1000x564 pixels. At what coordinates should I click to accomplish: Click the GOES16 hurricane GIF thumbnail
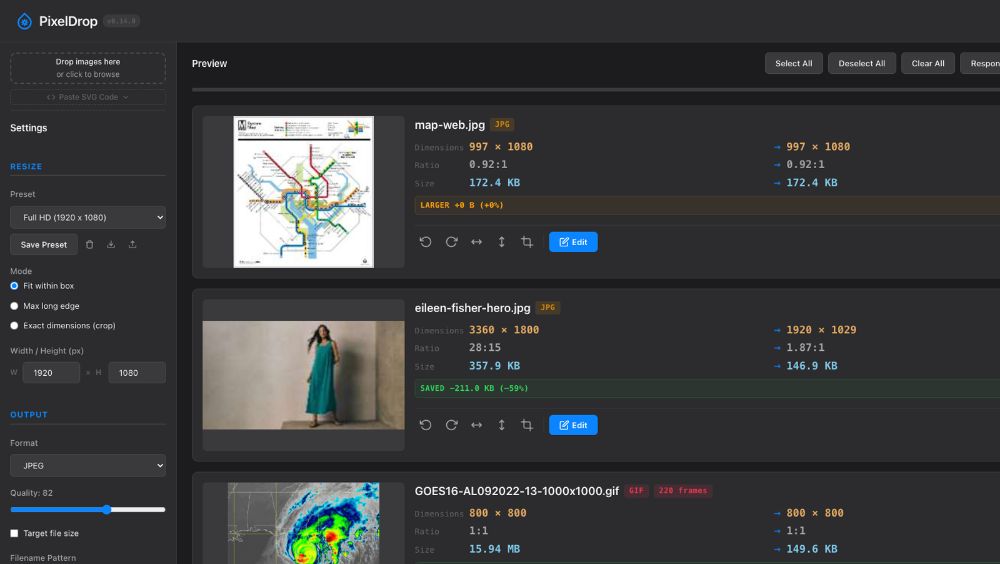[x=304, y=523]
